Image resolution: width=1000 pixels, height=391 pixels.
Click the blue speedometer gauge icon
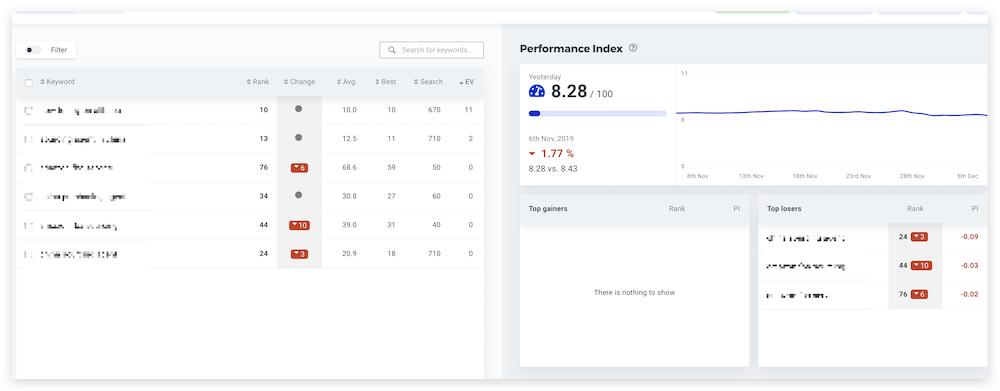537,91
